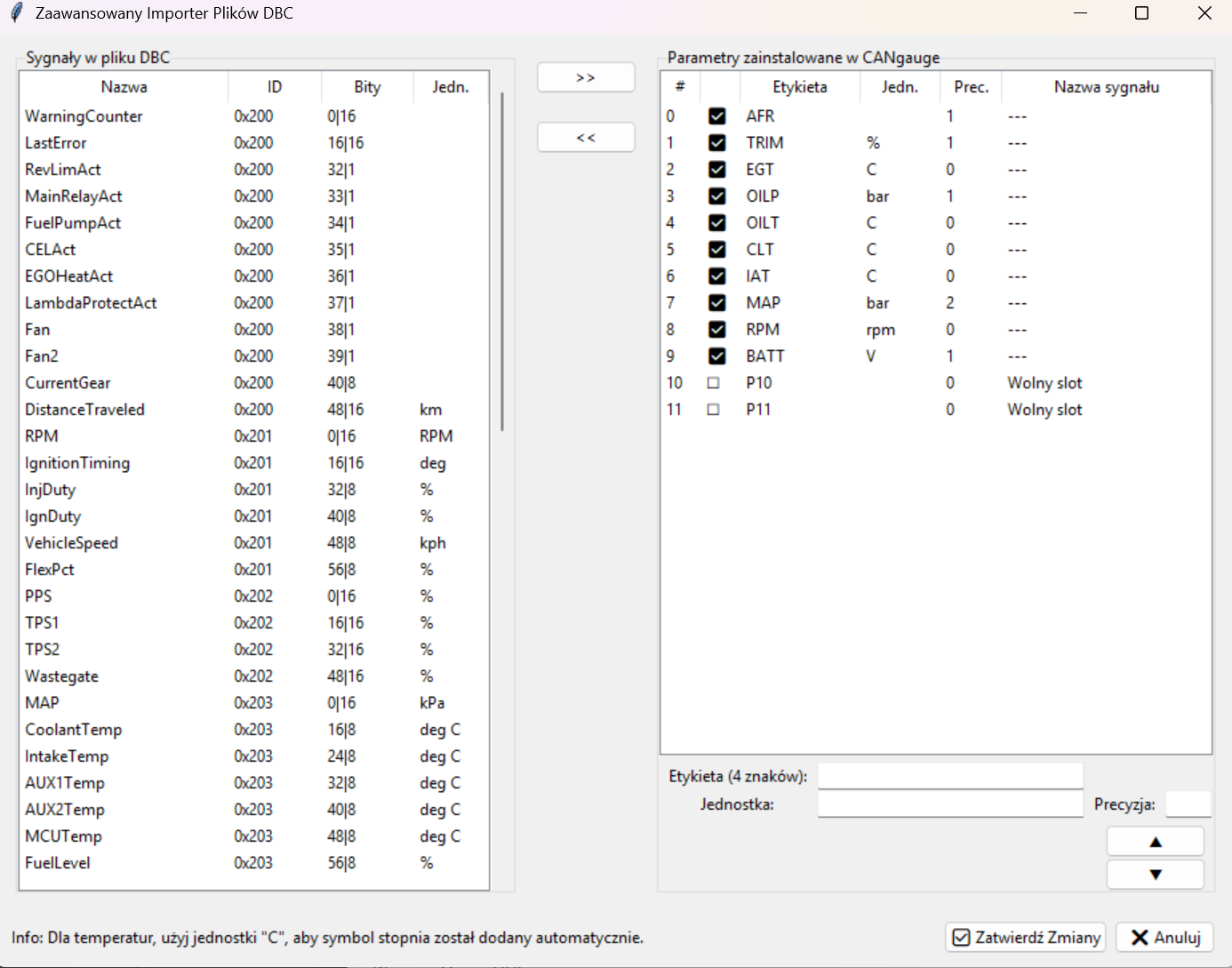Select the MainRelayAct signal
Screen dimensions: 1232x968
pyautogui.click(x=254, y=196)
